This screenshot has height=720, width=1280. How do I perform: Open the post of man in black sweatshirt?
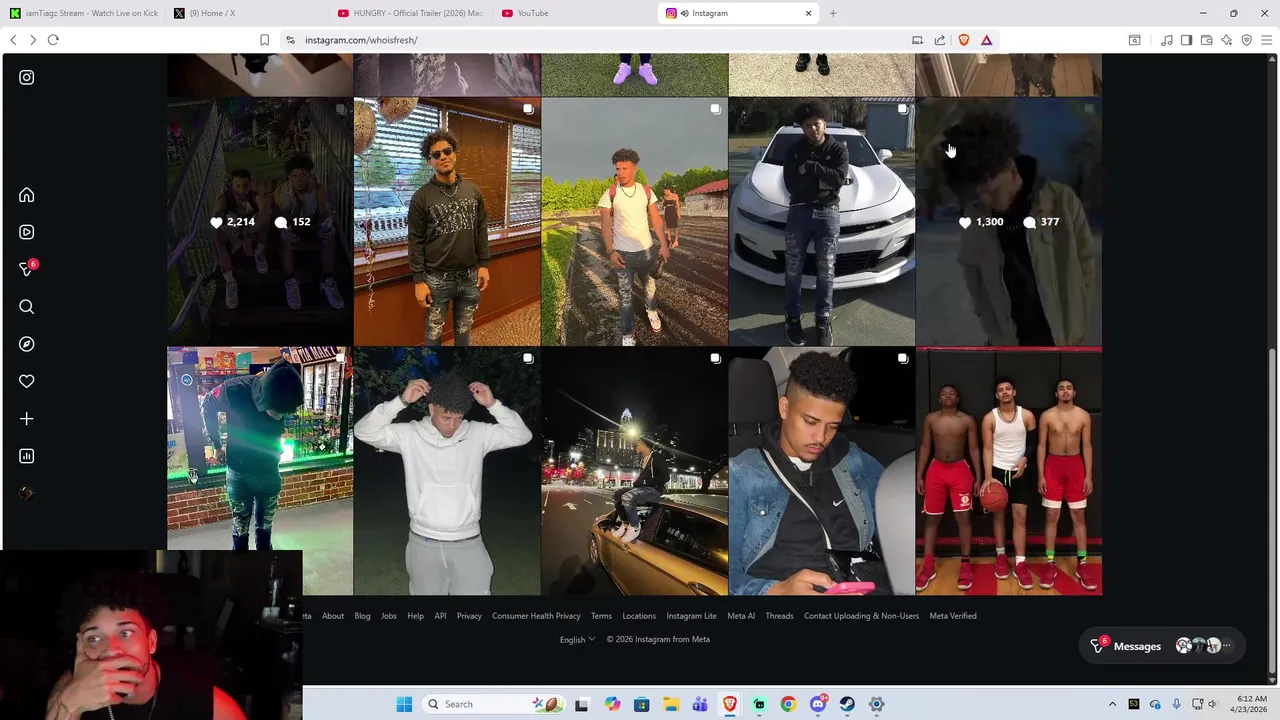(447, 222)
